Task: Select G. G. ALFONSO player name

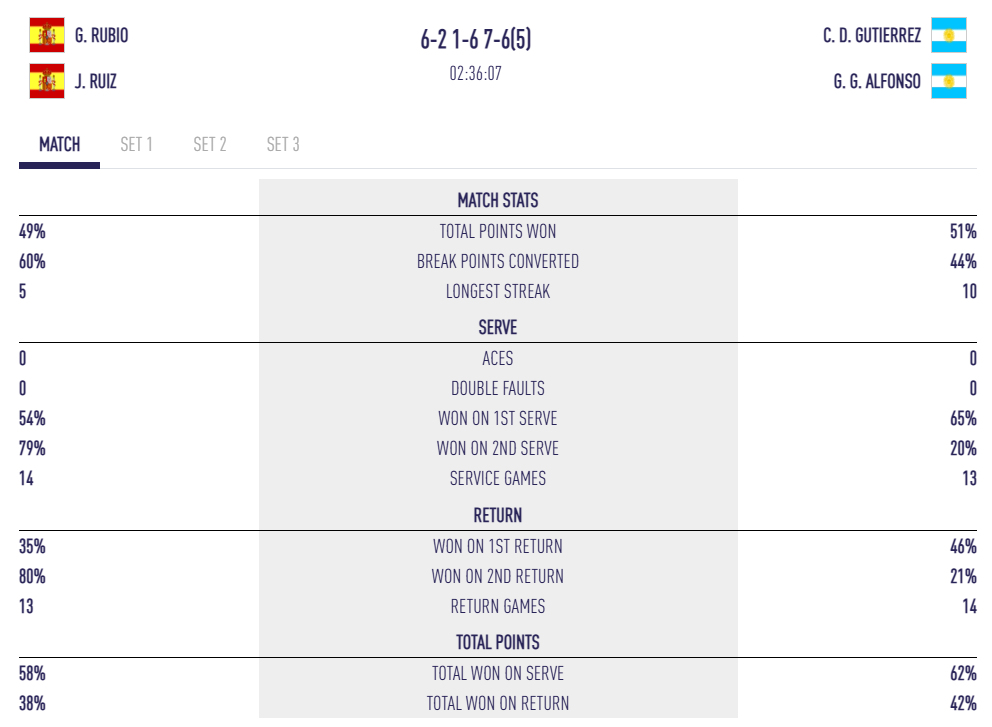Action: 877,82
